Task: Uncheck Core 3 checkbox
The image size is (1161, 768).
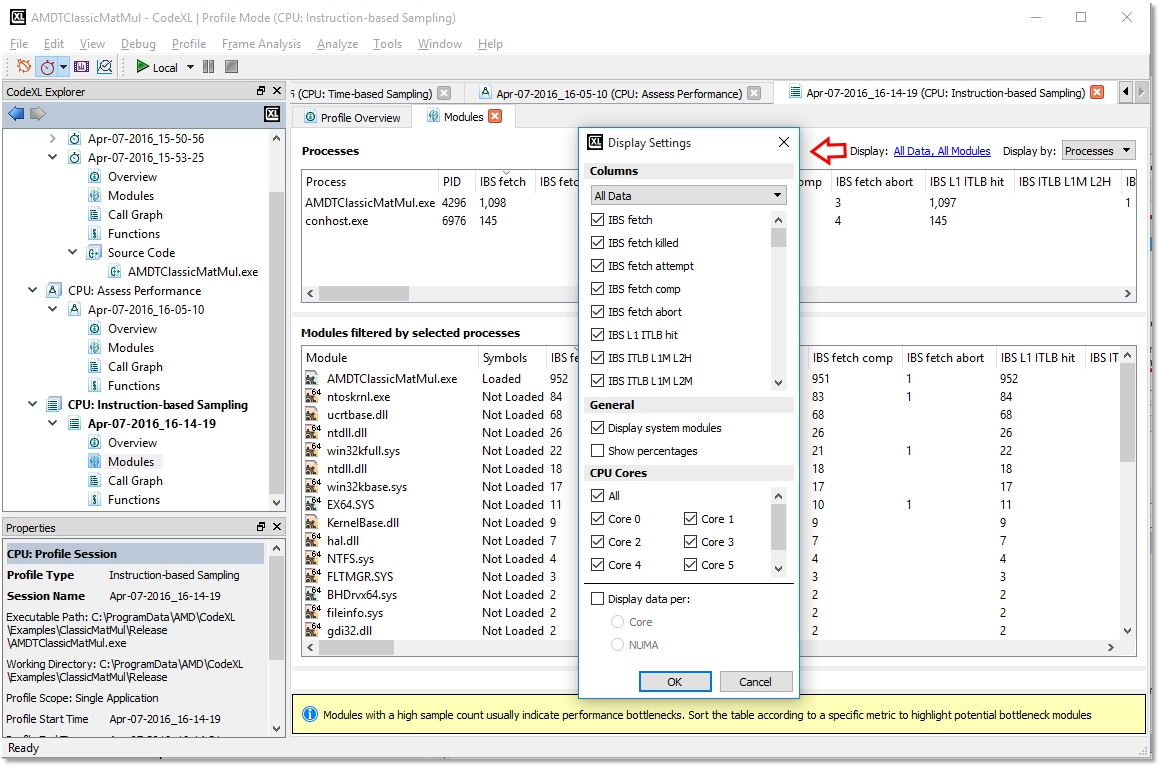Action: tap(690, 542)
